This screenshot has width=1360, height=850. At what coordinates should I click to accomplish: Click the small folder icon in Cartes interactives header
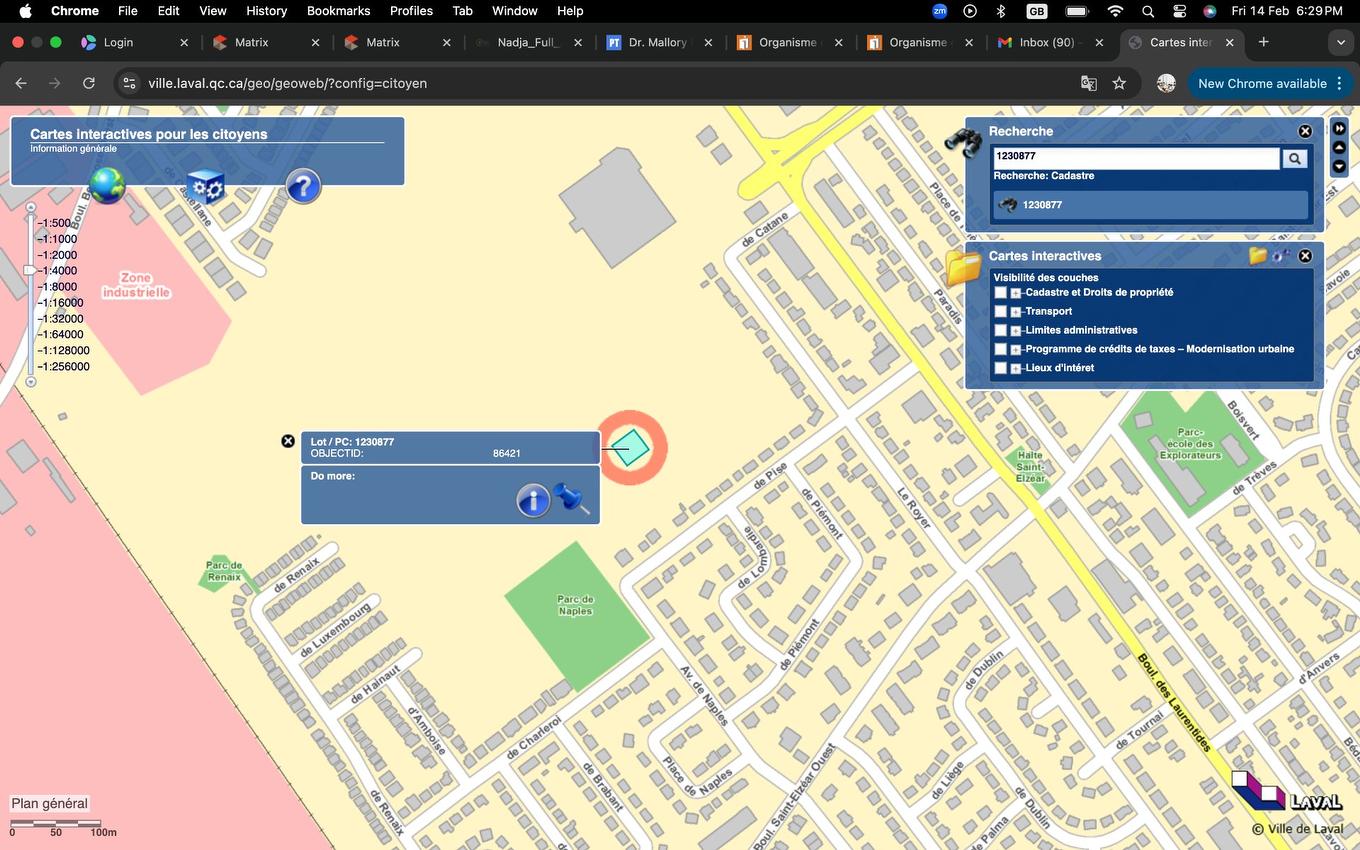click(1257, 256)
